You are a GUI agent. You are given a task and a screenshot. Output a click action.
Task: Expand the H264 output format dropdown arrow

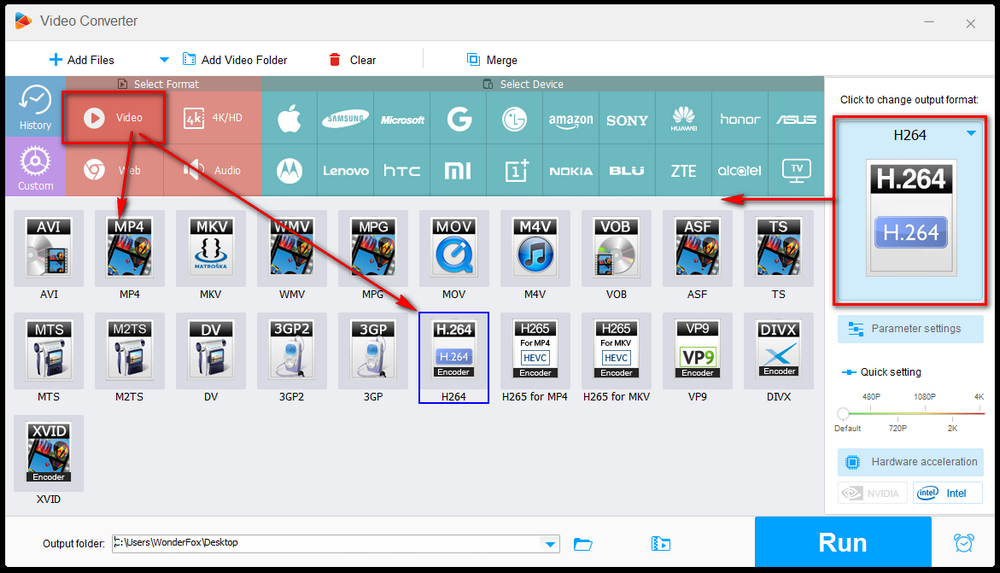point(971,134)
